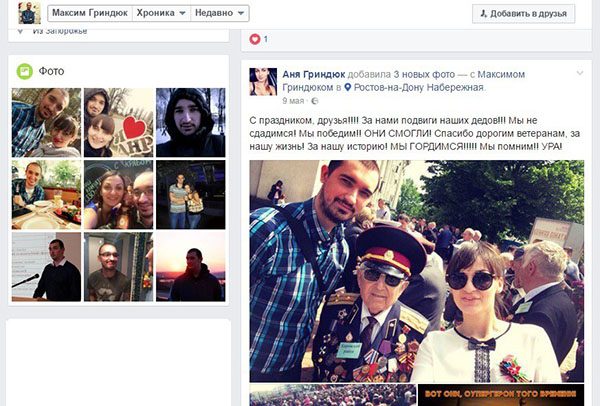Open the photo thumbnail with red heart
Screen dimensions: 600x406
click(x=119, y=123)
